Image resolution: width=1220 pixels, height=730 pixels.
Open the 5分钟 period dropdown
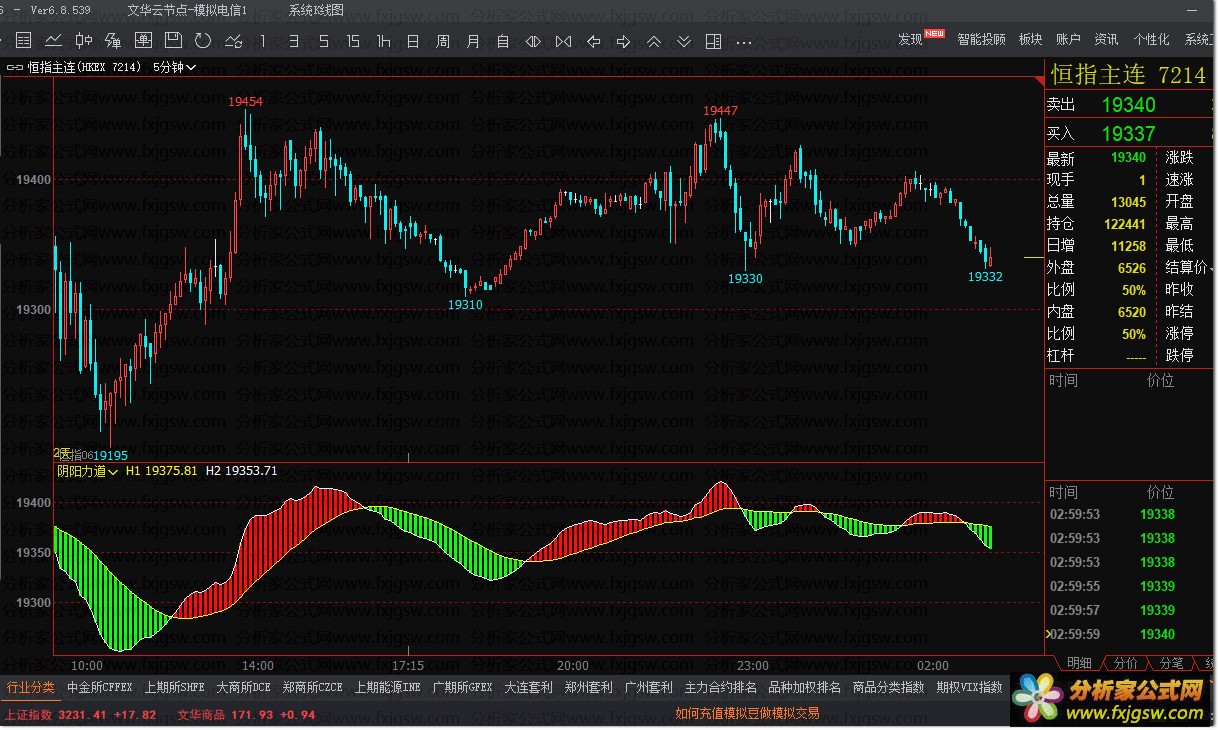(175, 67)
